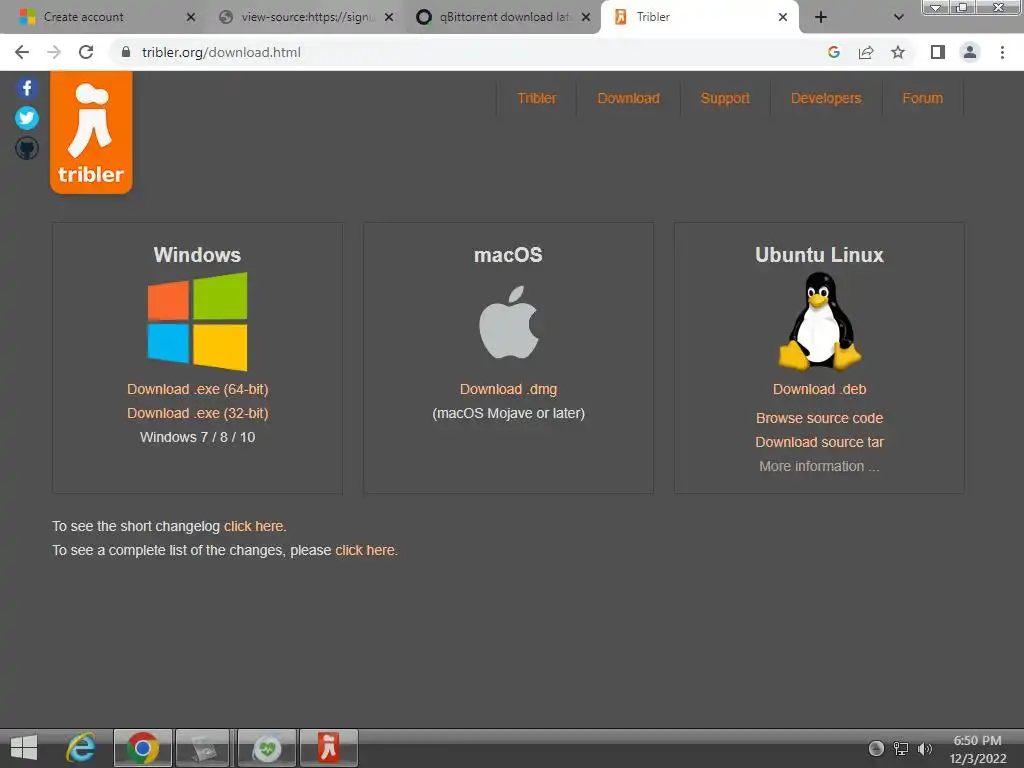Image resolution: width=1024 pixels, height=768 pixels.
Task: Bookmark page with star icon
Action: 898,52
